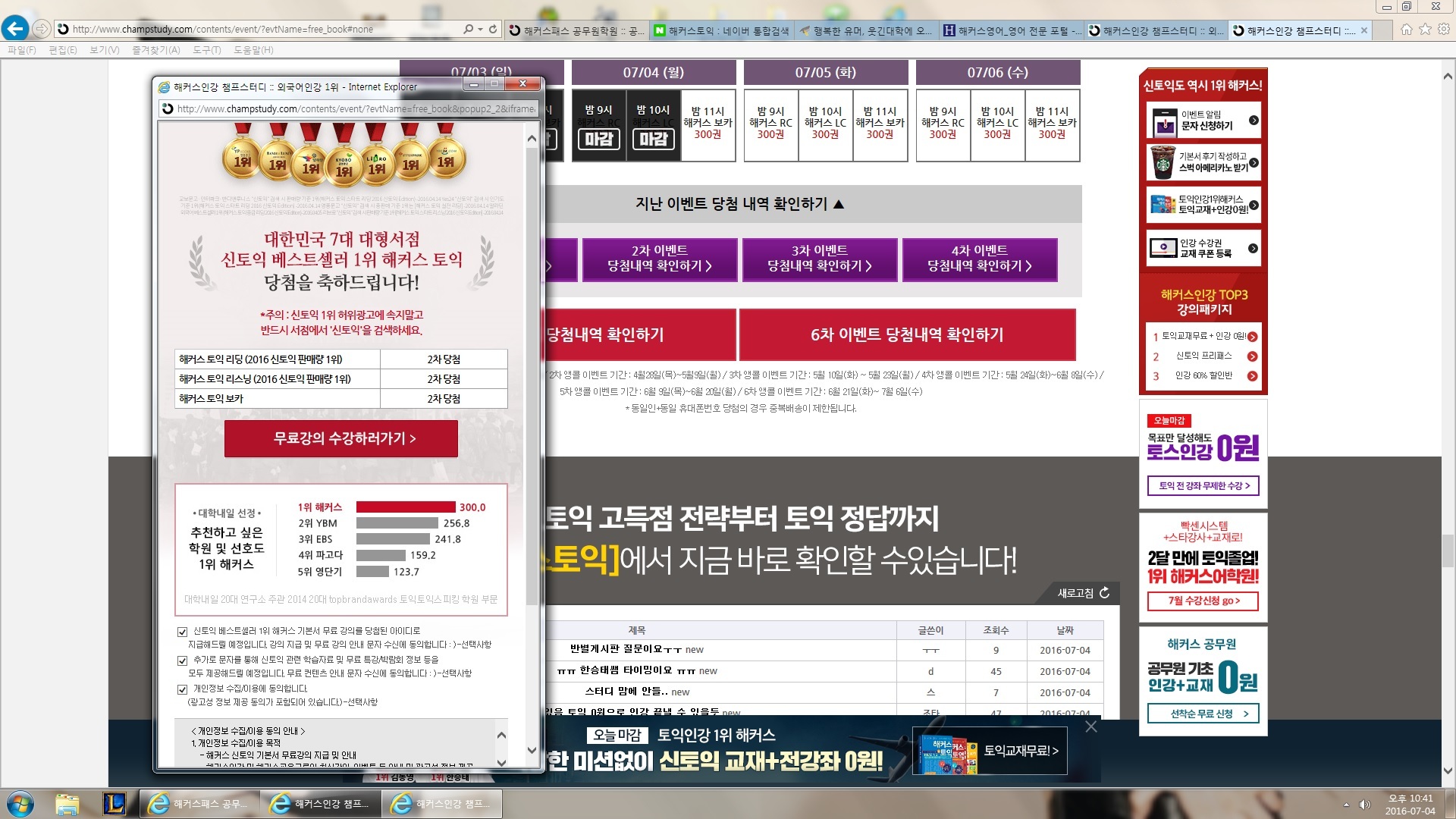The image size is (1456, 819).
Task: Open the browser Tools gear icon
Action: pyautogui.click(x=1444, y=29)
